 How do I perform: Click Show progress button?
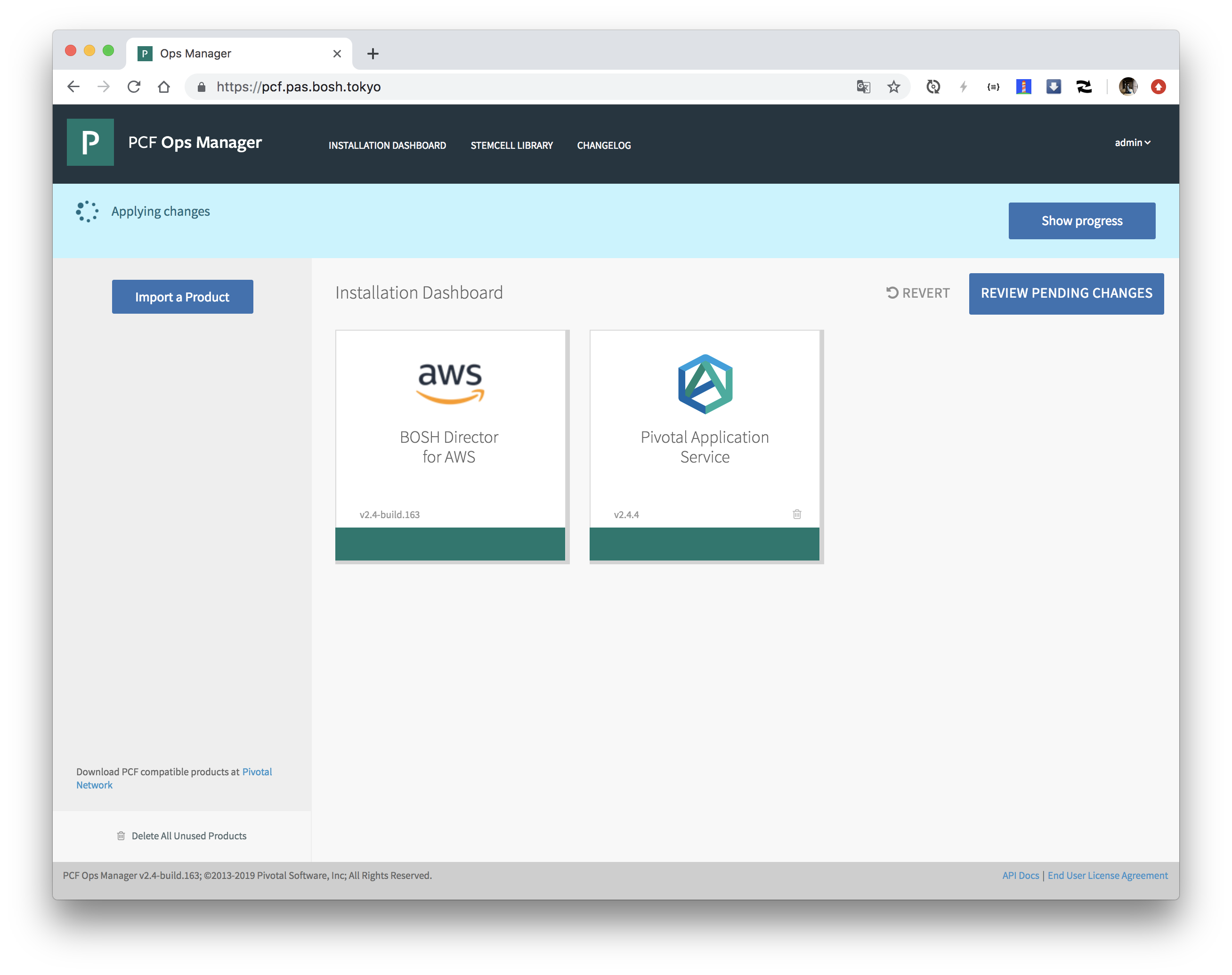[x=1081, y=221]
